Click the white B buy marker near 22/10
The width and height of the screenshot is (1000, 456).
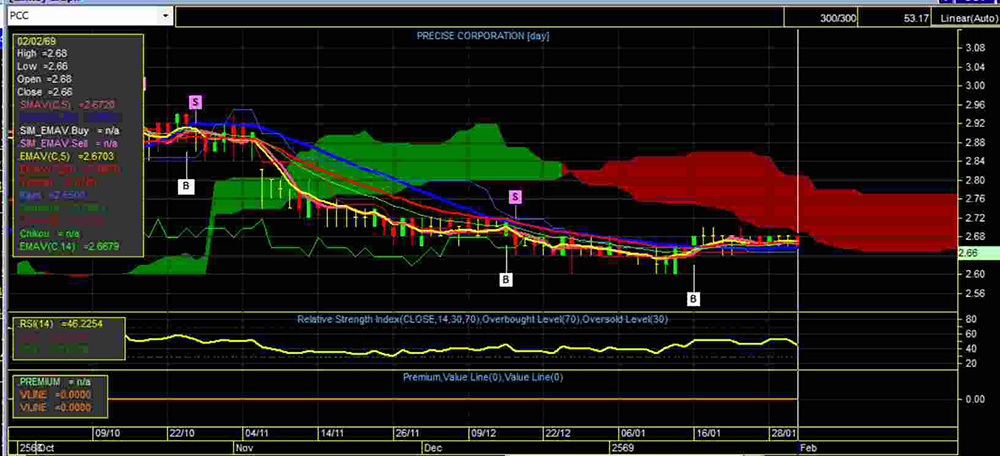click(185, 185)
